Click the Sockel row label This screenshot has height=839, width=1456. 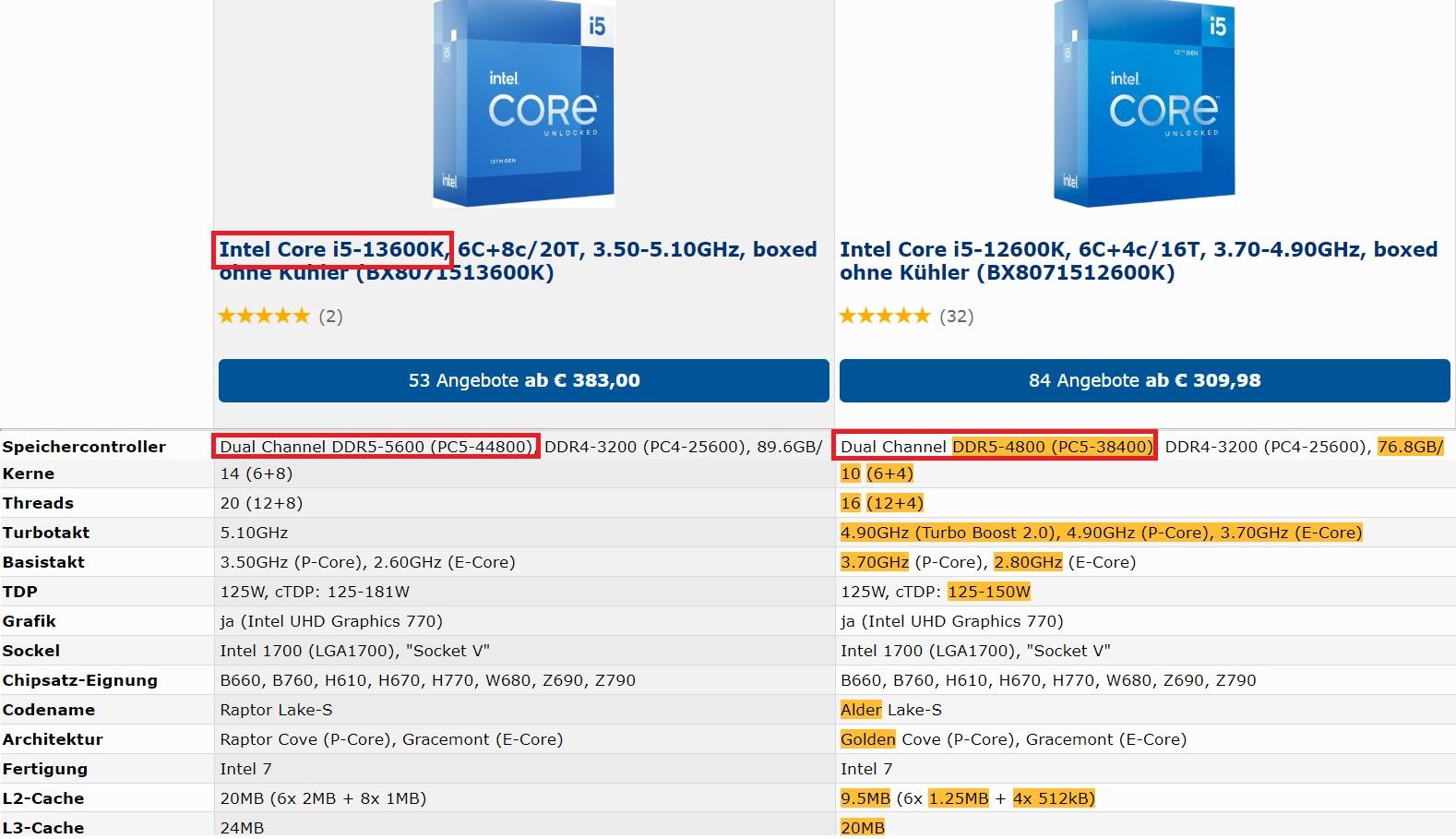point(31,651)
